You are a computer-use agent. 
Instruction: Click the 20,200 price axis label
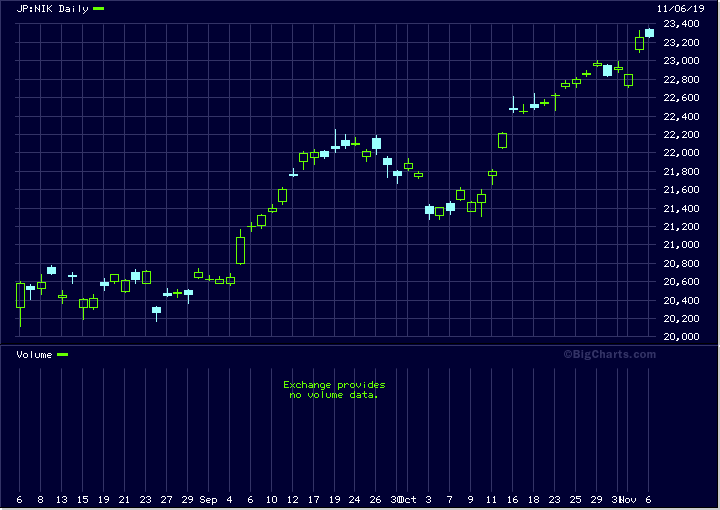click(681, 319)
